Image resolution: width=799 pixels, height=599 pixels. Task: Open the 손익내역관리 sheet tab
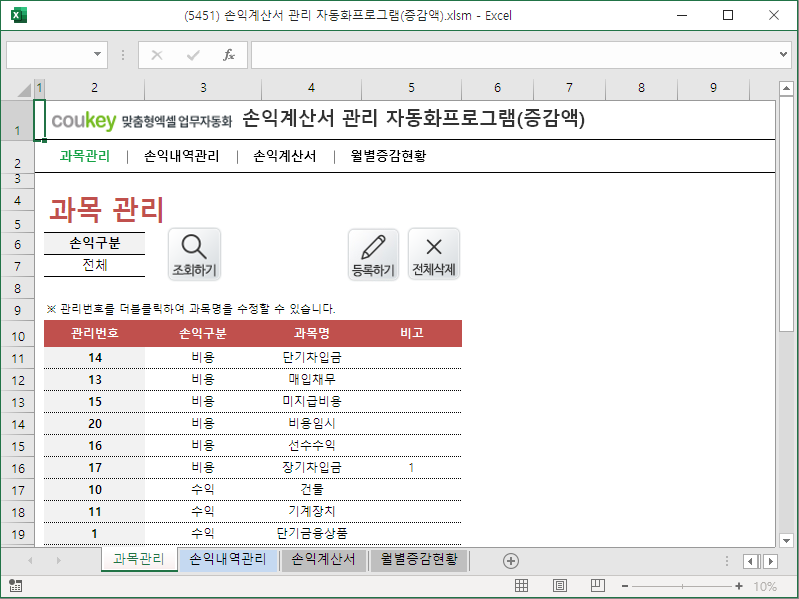228,559
